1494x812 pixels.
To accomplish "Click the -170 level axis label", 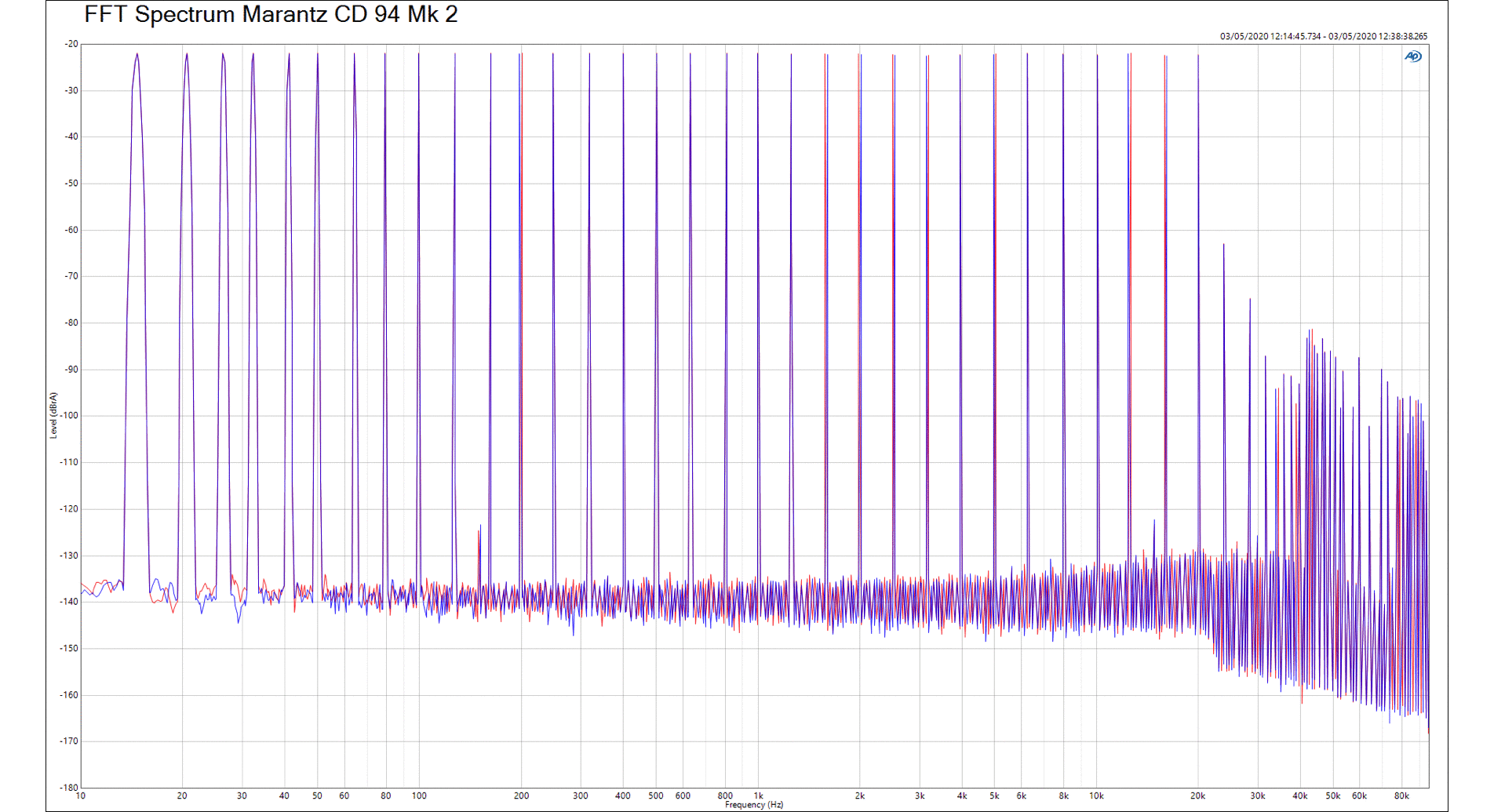I will click(69, 741).
